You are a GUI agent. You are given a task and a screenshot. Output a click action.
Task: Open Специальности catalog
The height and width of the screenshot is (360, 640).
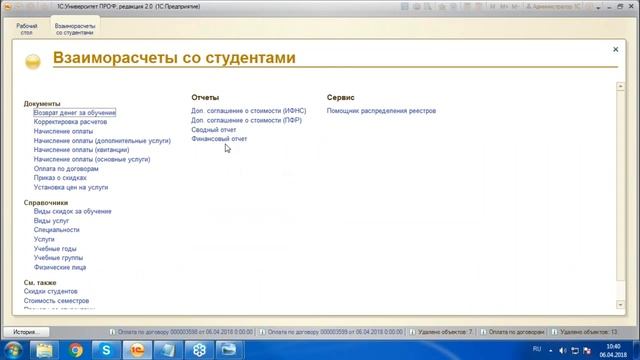(x=56, y=230)
